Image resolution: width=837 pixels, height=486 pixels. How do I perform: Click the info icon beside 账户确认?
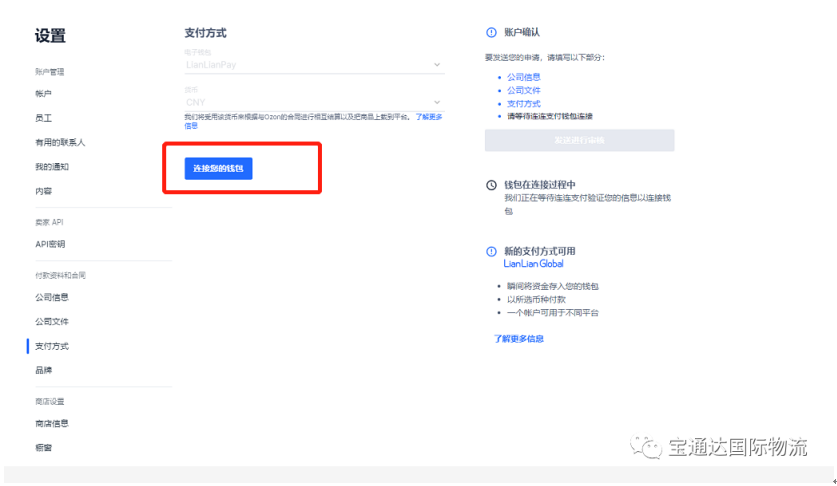pyautogui.click(x=491, y=33)
